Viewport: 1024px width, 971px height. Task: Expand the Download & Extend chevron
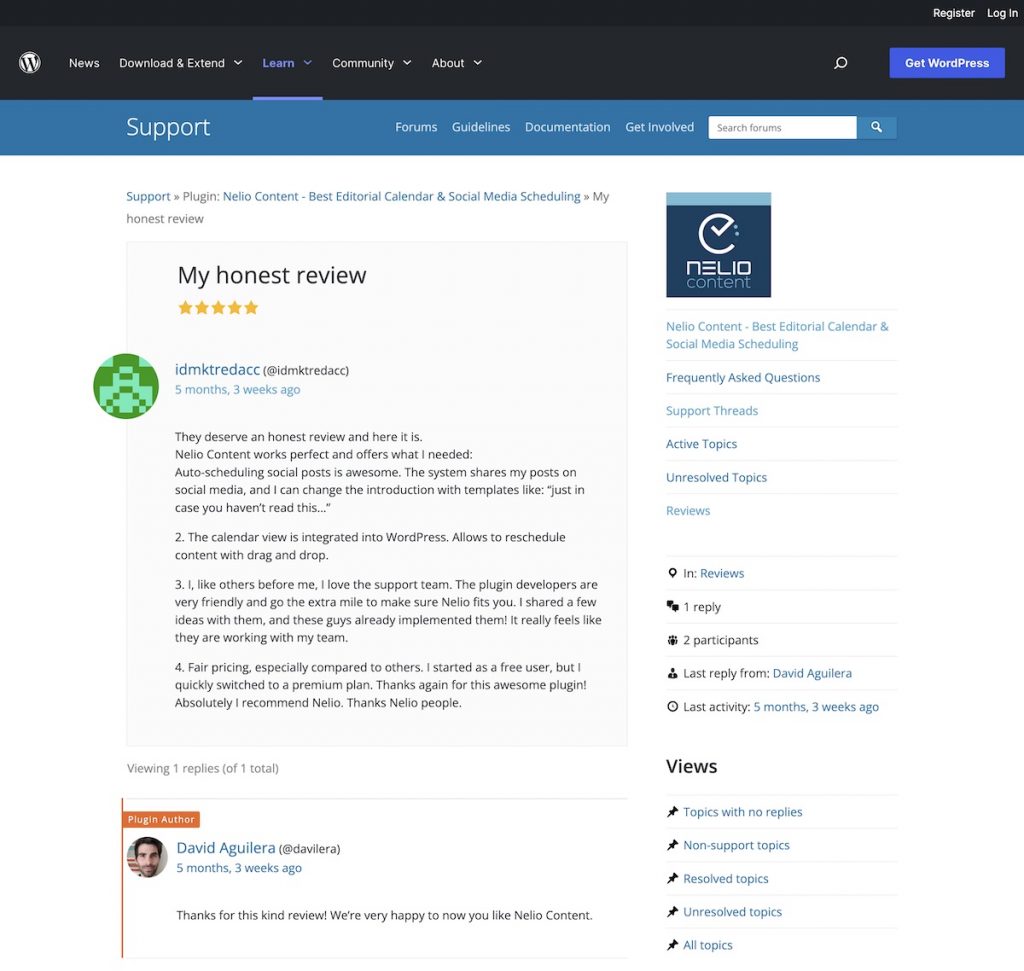click(x=238, y=63)
